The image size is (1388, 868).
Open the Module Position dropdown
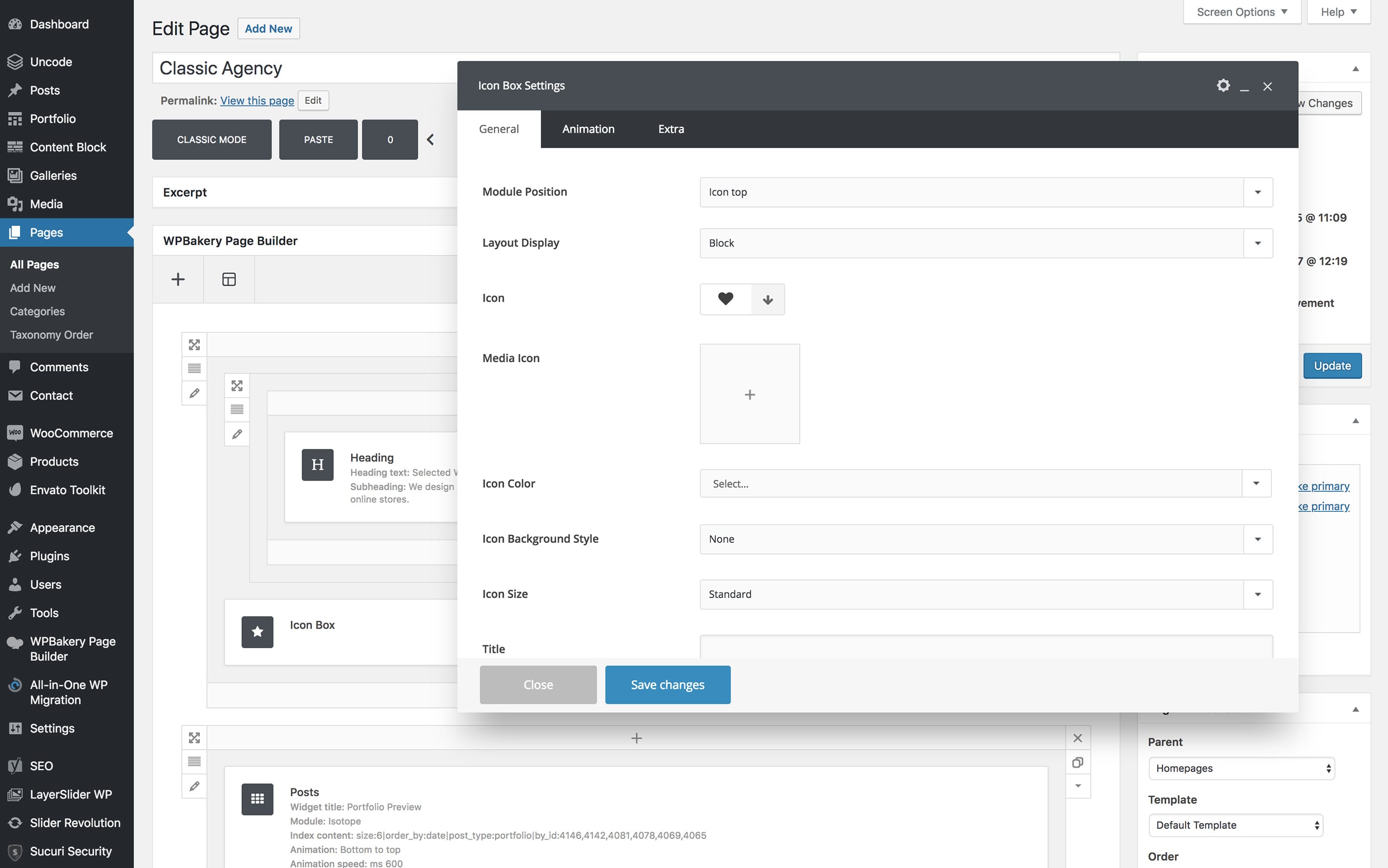pos(986,192)
